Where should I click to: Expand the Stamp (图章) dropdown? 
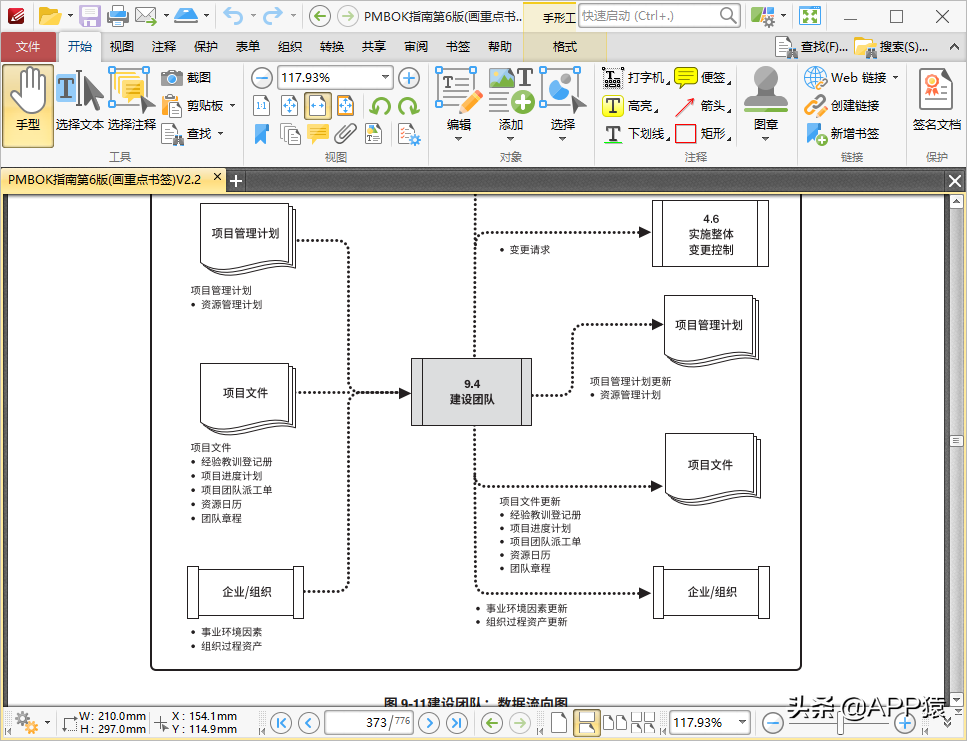[765, 138]
